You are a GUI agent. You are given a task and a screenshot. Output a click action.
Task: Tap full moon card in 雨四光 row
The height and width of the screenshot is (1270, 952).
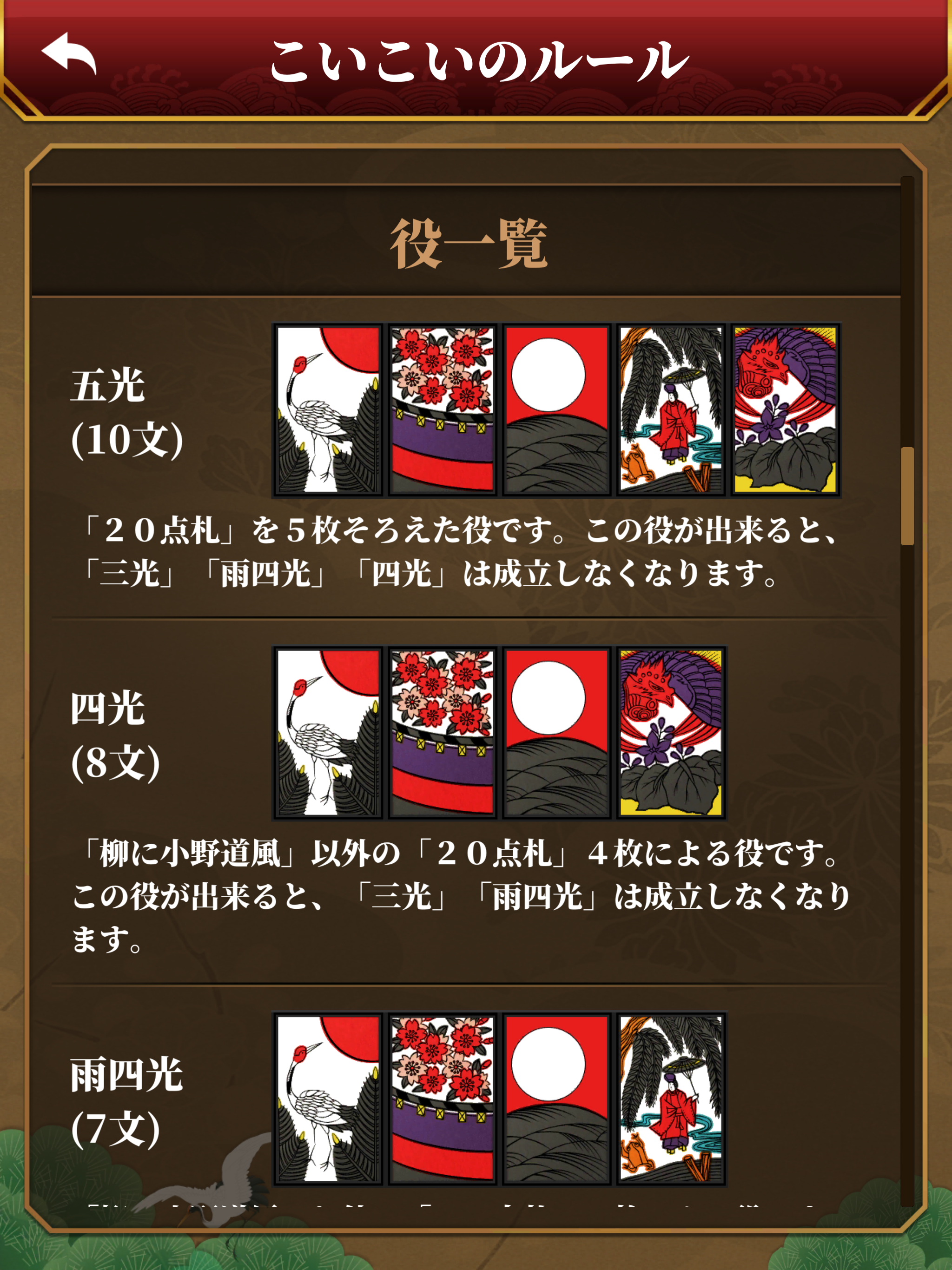pos(556,1099)
